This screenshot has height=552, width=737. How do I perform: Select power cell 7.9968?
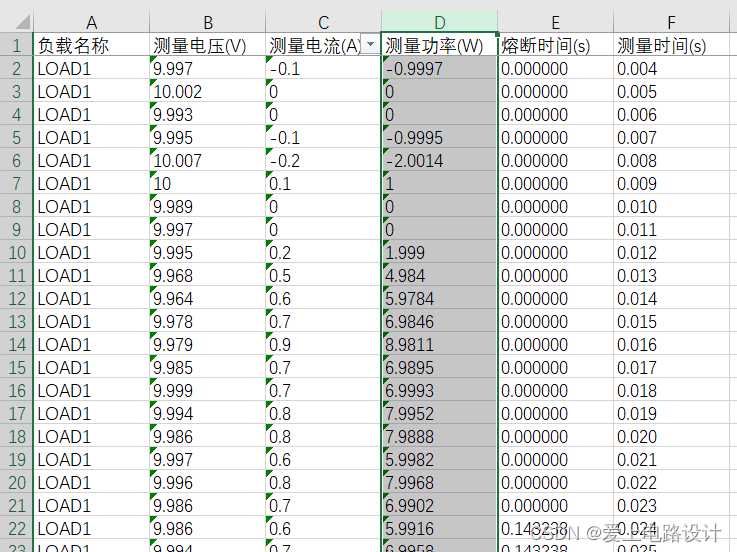(439, 482)
